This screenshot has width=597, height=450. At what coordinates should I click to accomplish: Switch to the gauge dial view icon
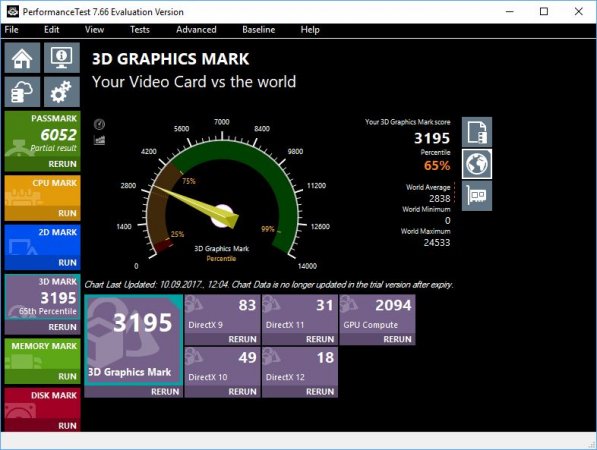(x=99, y=124)
